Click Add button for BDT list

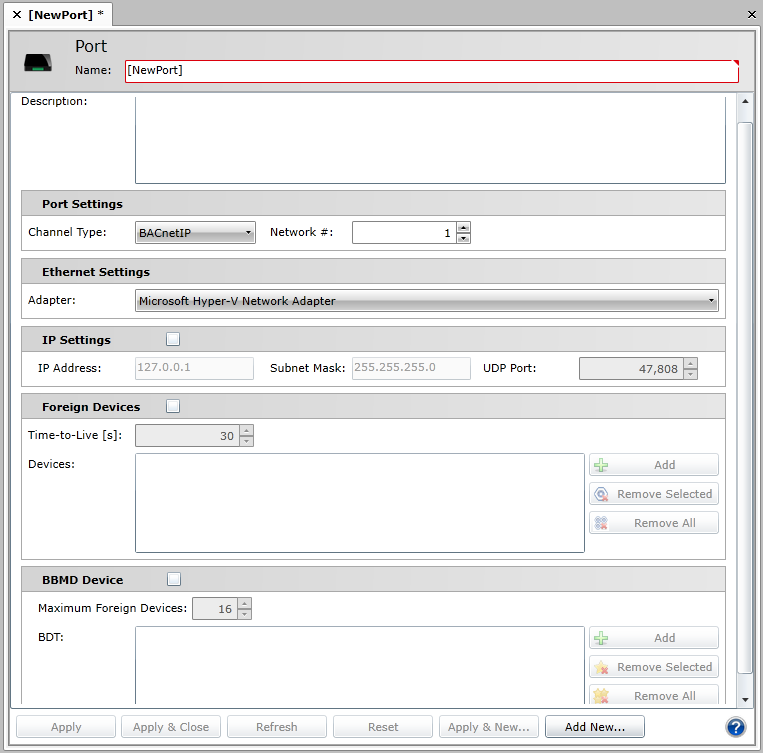click(x=654, y=638)
